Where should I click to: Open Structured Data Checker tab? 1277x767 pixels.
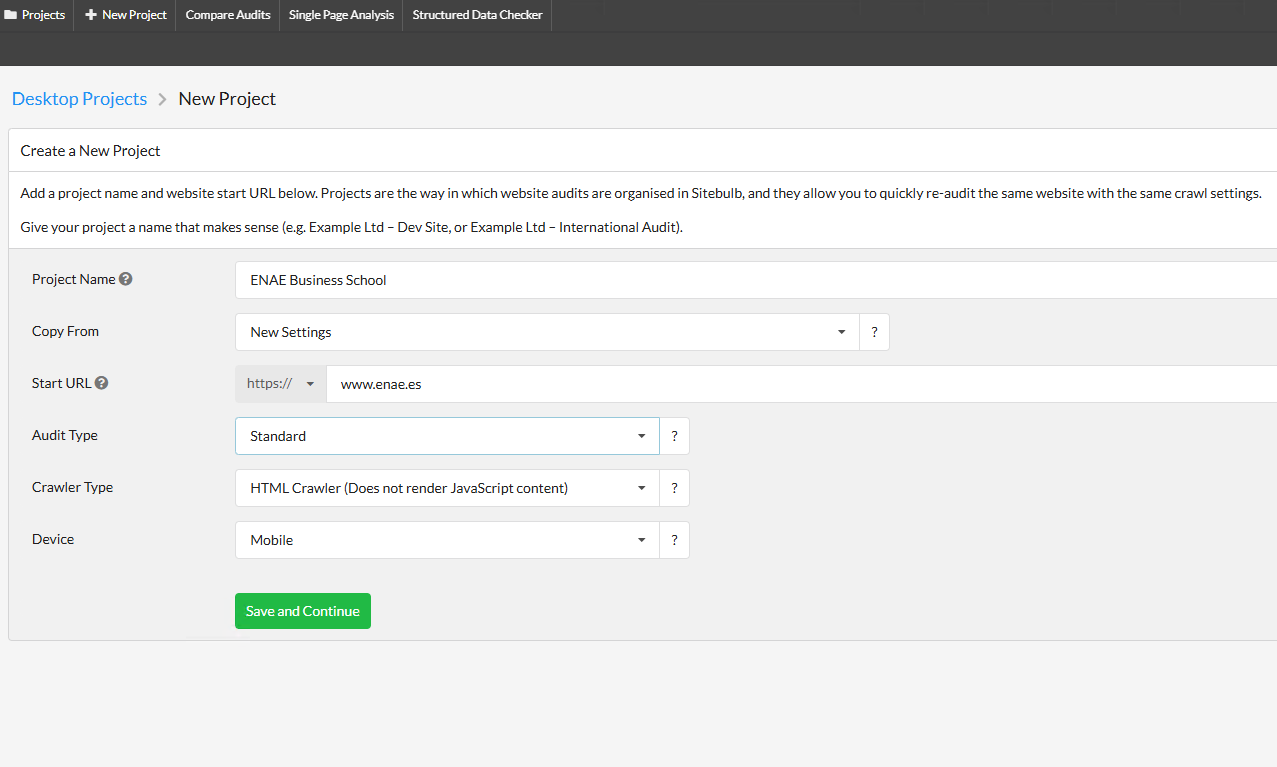point(477,15)
